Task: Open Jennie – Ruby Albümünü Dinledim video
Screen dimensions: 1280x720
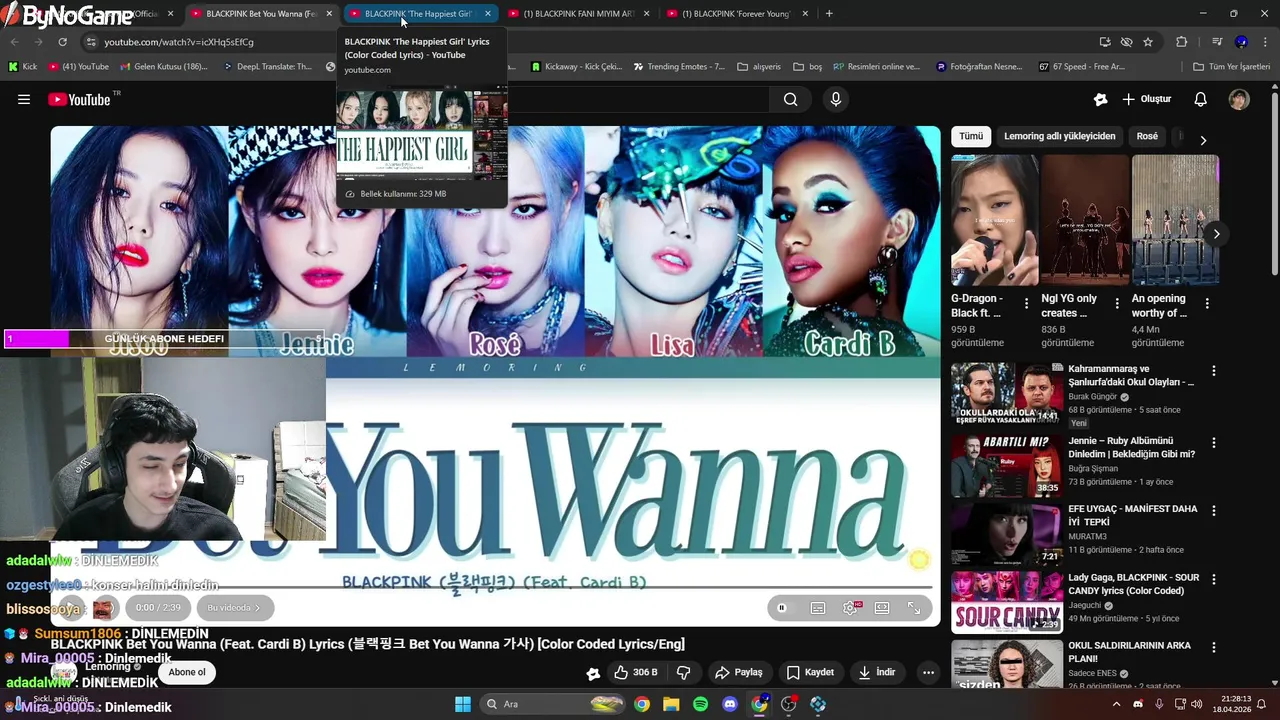Action: [1132, 447]
